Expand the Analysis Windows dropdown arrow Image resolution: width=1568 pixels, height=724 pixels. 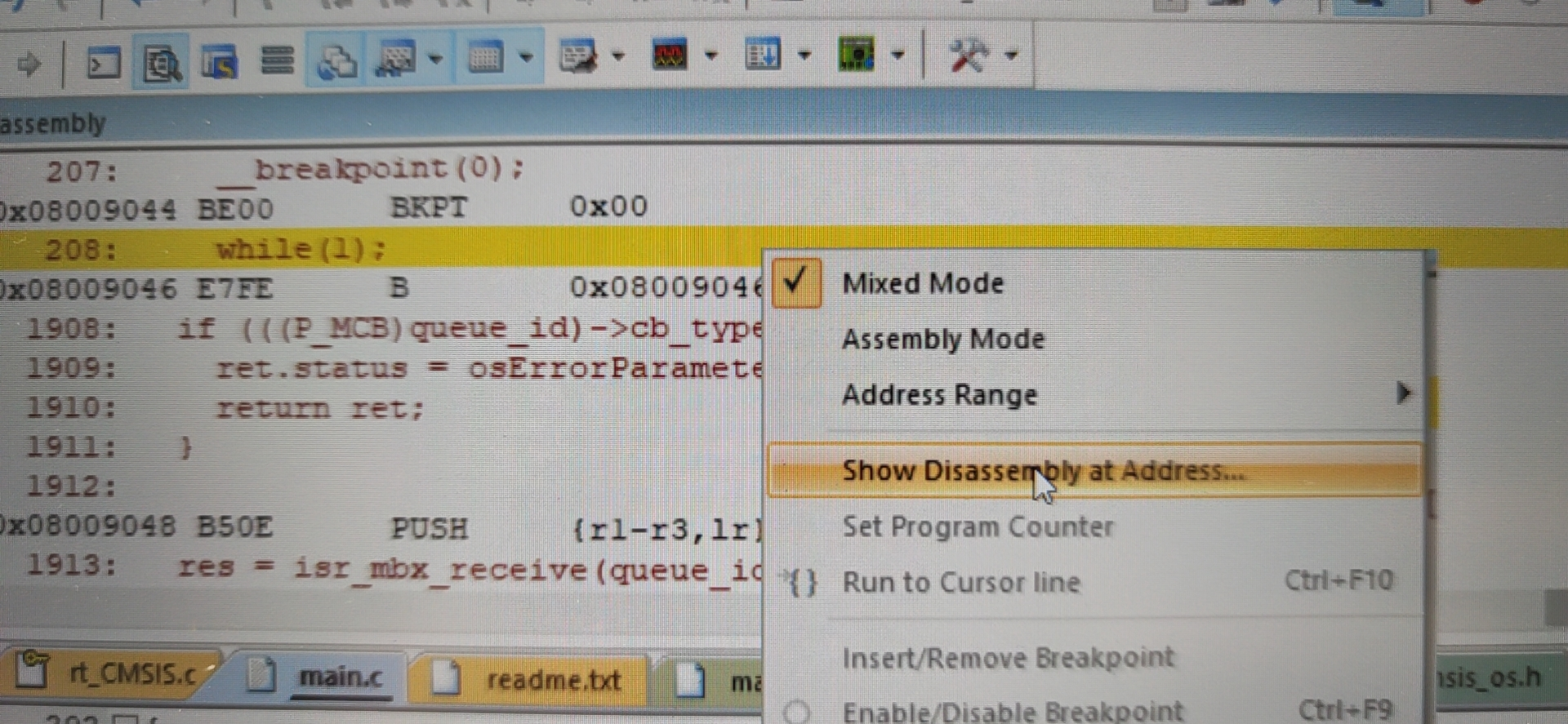[711, 56]
